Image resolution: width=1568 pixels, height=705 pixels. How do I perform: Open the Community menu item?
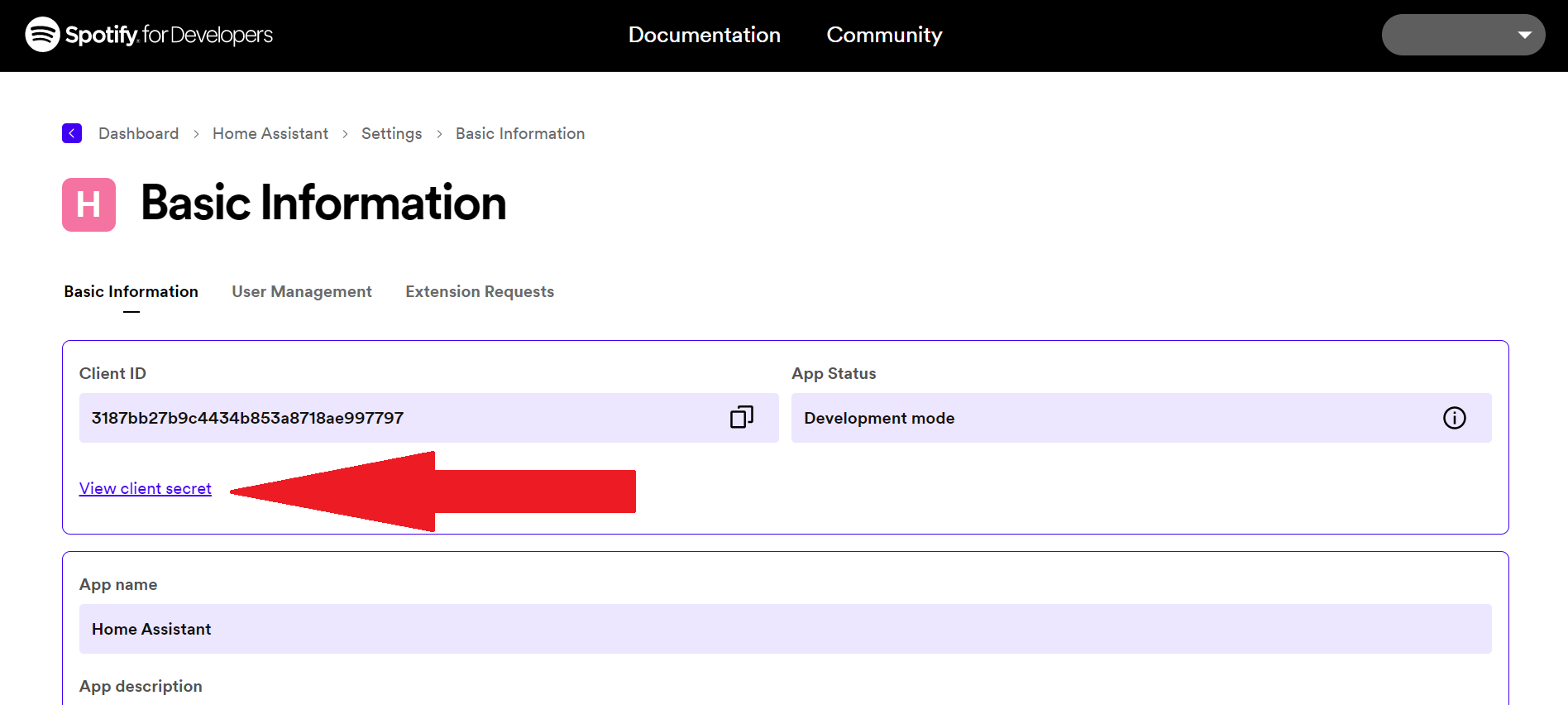pyautogui.click(x=884, y=35)
